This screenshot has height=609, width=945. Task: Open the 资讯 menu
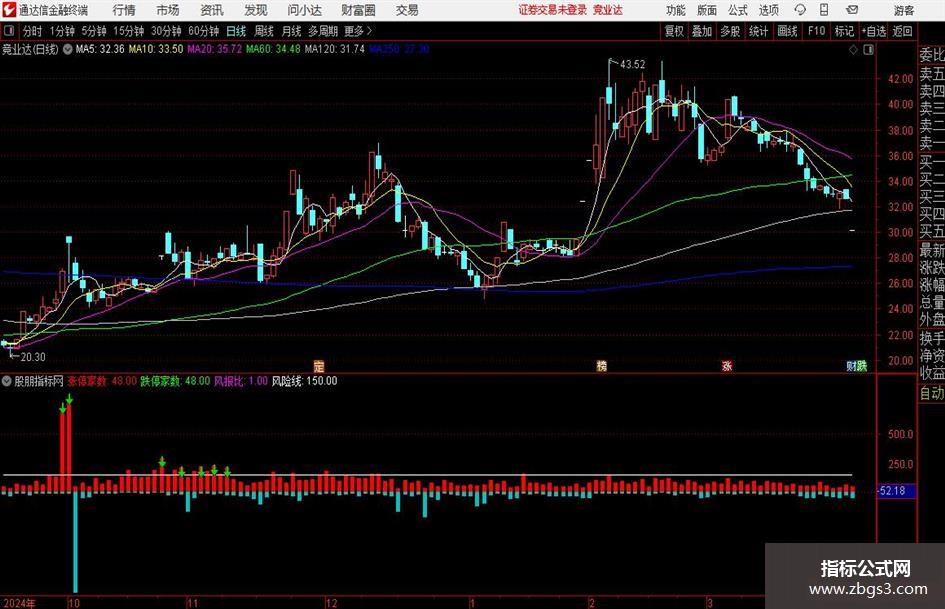pyautogui.click(x=212, y=10)
